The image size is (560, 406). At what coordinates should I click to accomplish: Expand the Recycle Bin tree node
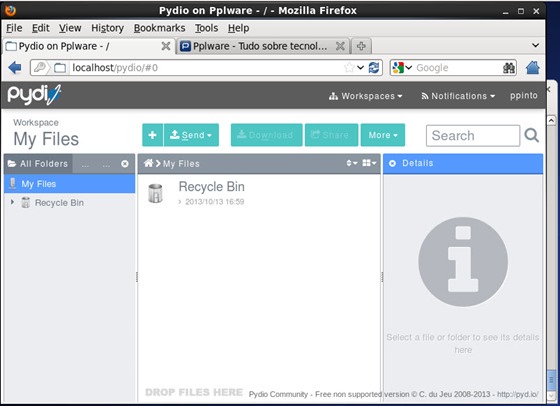tap(12, 202)
